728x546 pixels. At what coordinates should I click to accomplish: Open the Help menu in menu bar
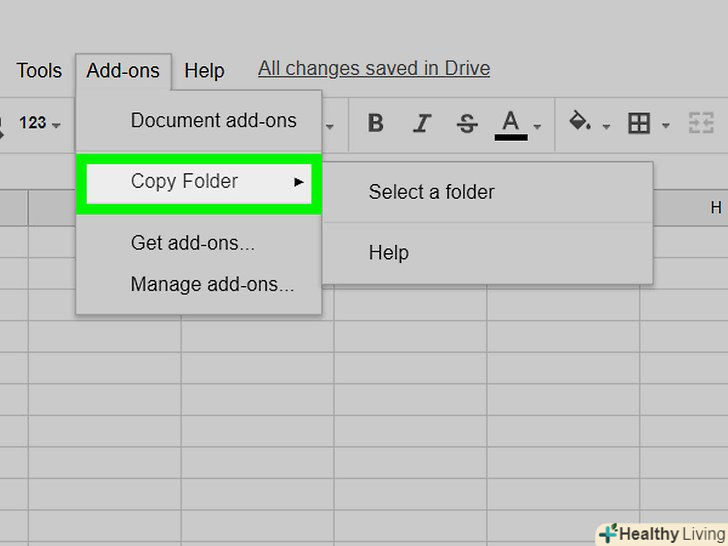[204, 71]
